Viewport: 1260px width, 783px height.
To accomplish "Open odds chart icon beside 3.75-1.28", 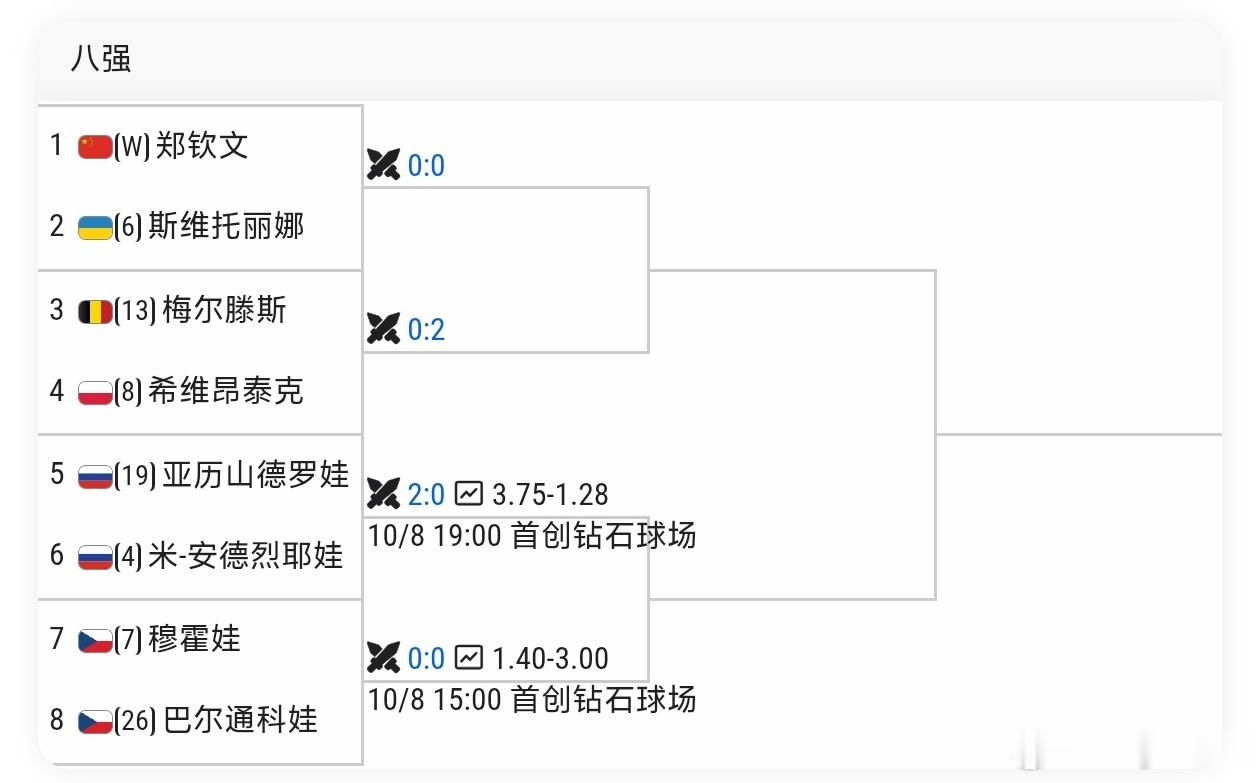I will [x=469, y=493].
